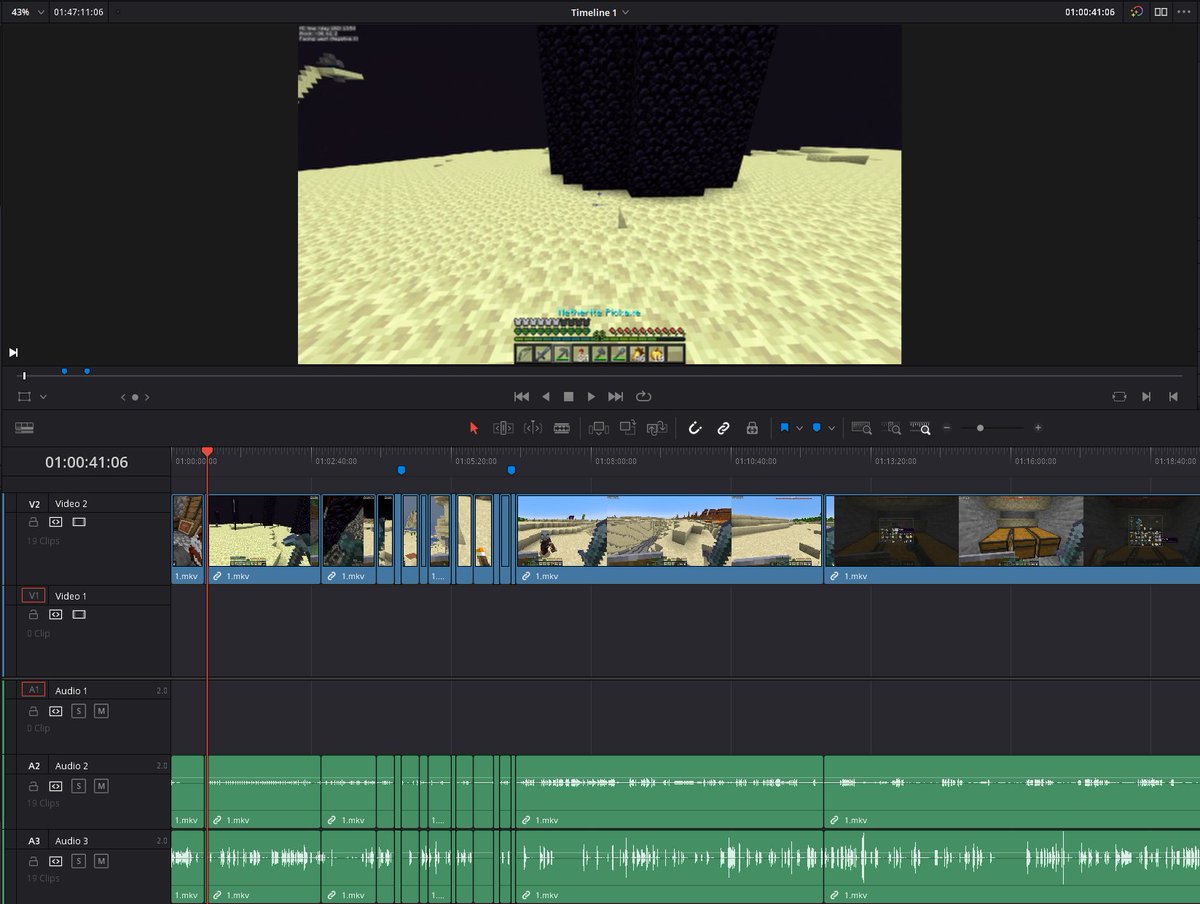The image size is (1200, 904).
Task: Click the Insert Clip icon
Action: pyautogui.click(x=598, y=427)
